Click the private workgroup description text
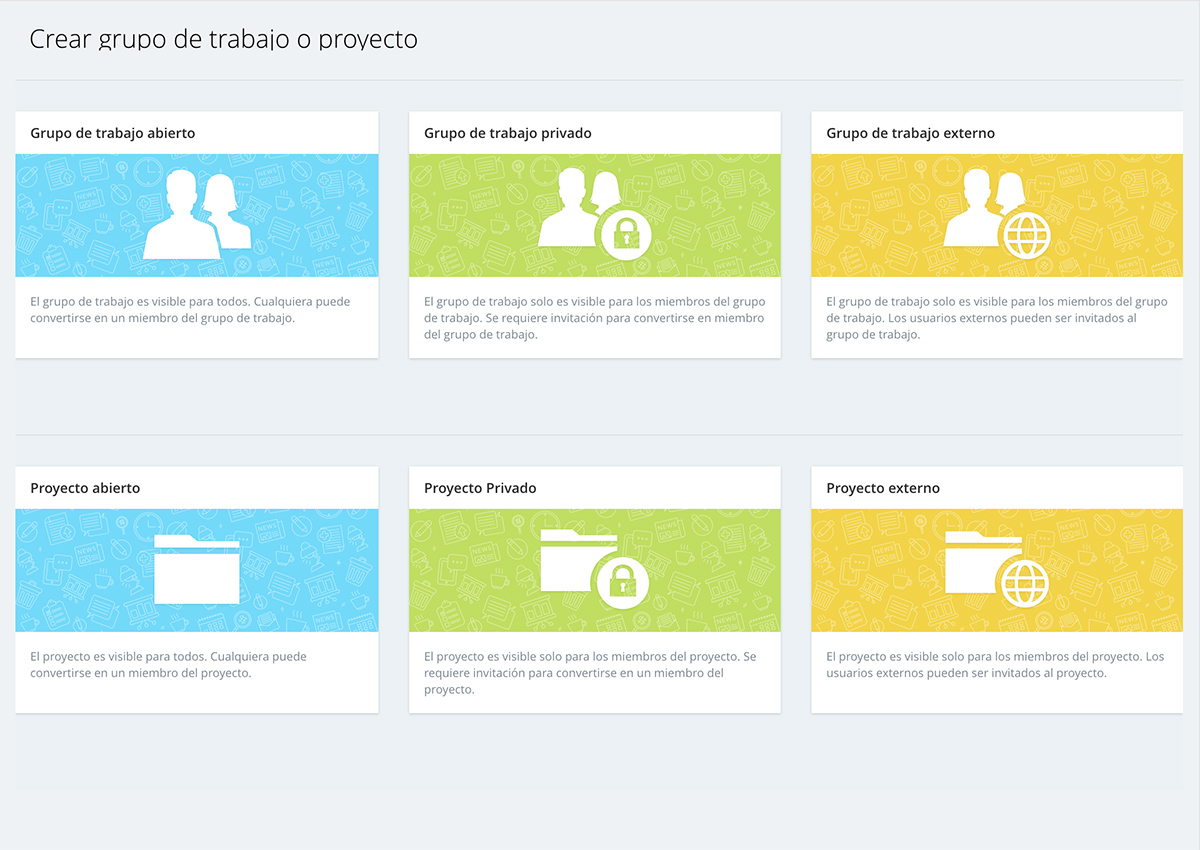The image size is (1200, 850). [594, 318]
